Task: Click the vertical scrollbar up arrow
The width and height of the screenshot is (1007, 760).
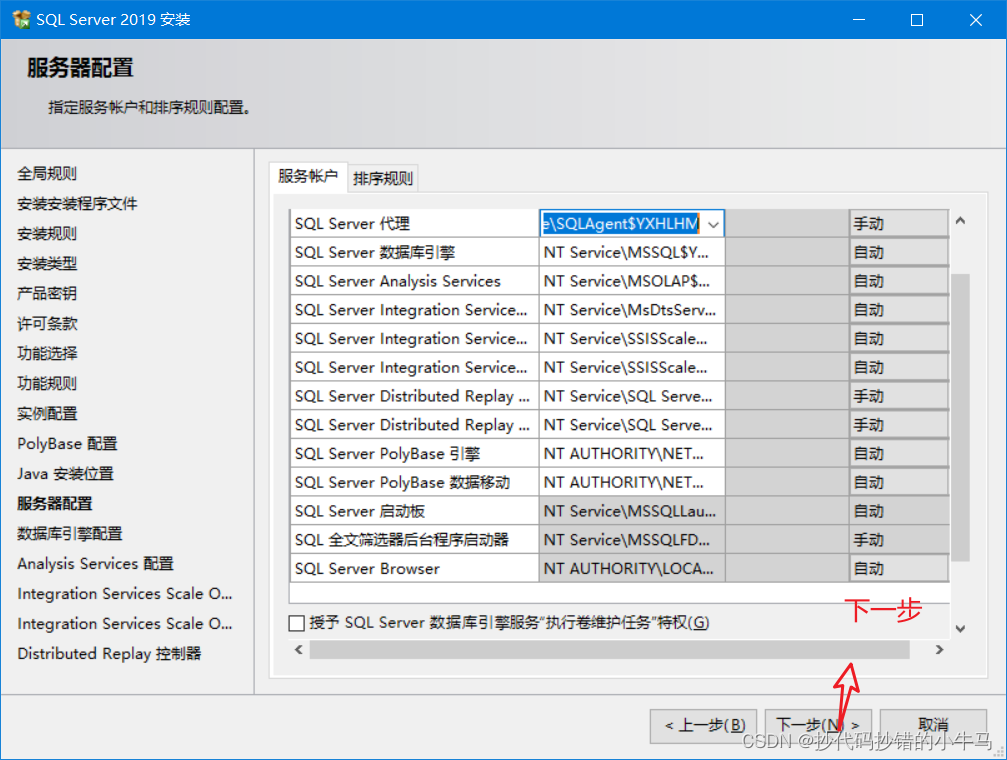Action: tap(960, 221)
